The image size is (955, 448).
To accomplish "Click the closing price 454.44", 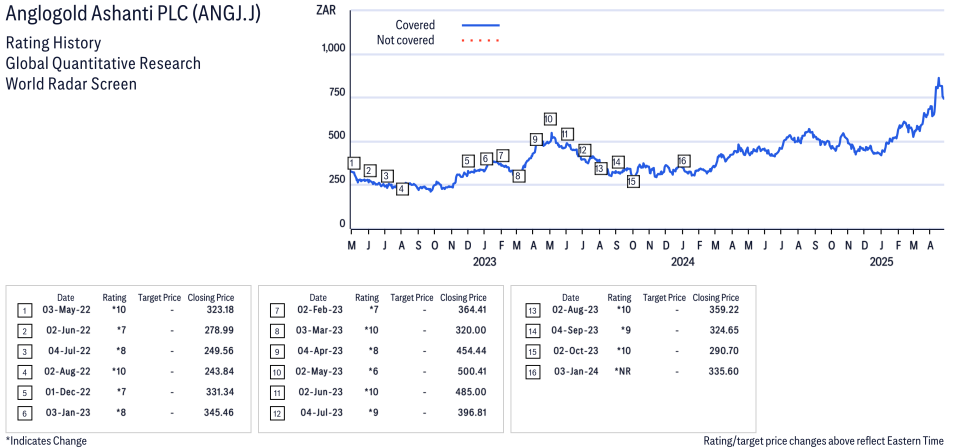I will pos(473,351).
